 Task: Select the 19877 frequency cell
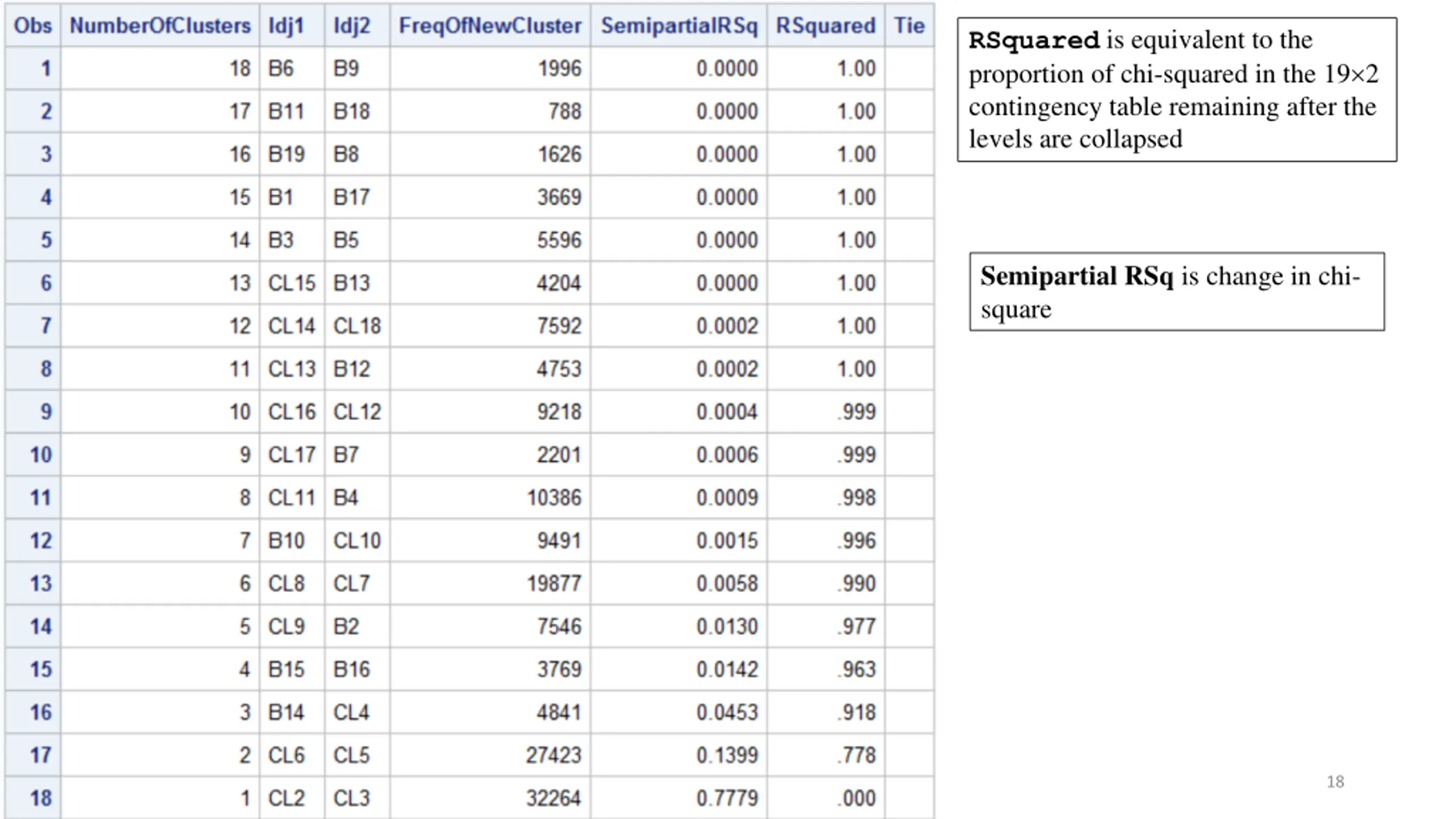click(490, 584)
